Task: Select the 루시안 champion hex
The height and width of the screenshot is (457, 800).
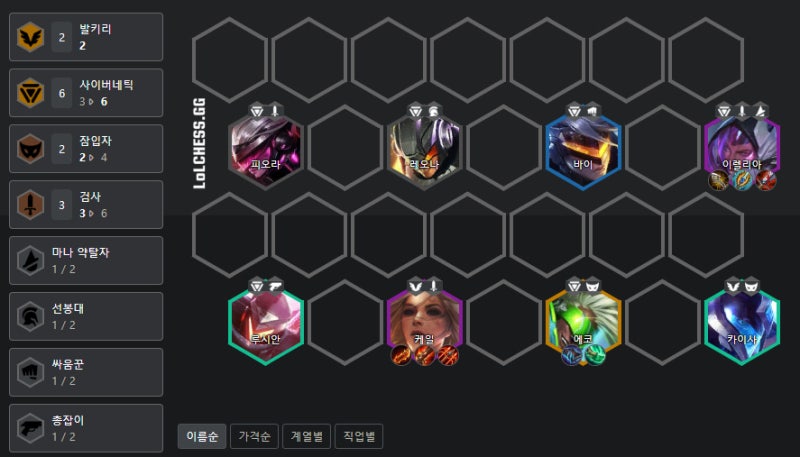Action: [266, 322]
